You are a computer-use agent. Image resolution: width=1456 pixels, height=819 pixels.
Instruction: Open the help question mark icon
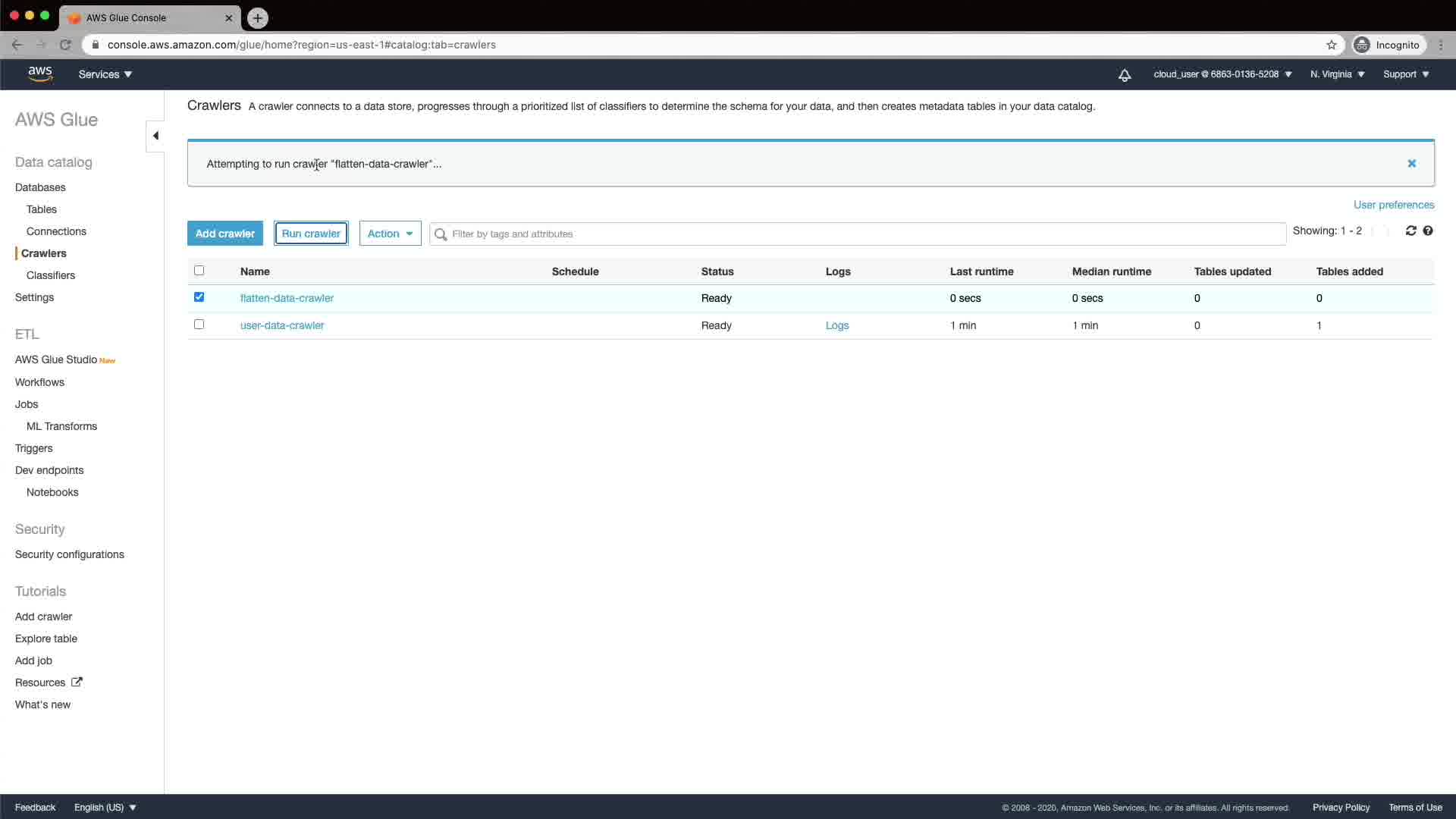click(x=1428, y=231)
